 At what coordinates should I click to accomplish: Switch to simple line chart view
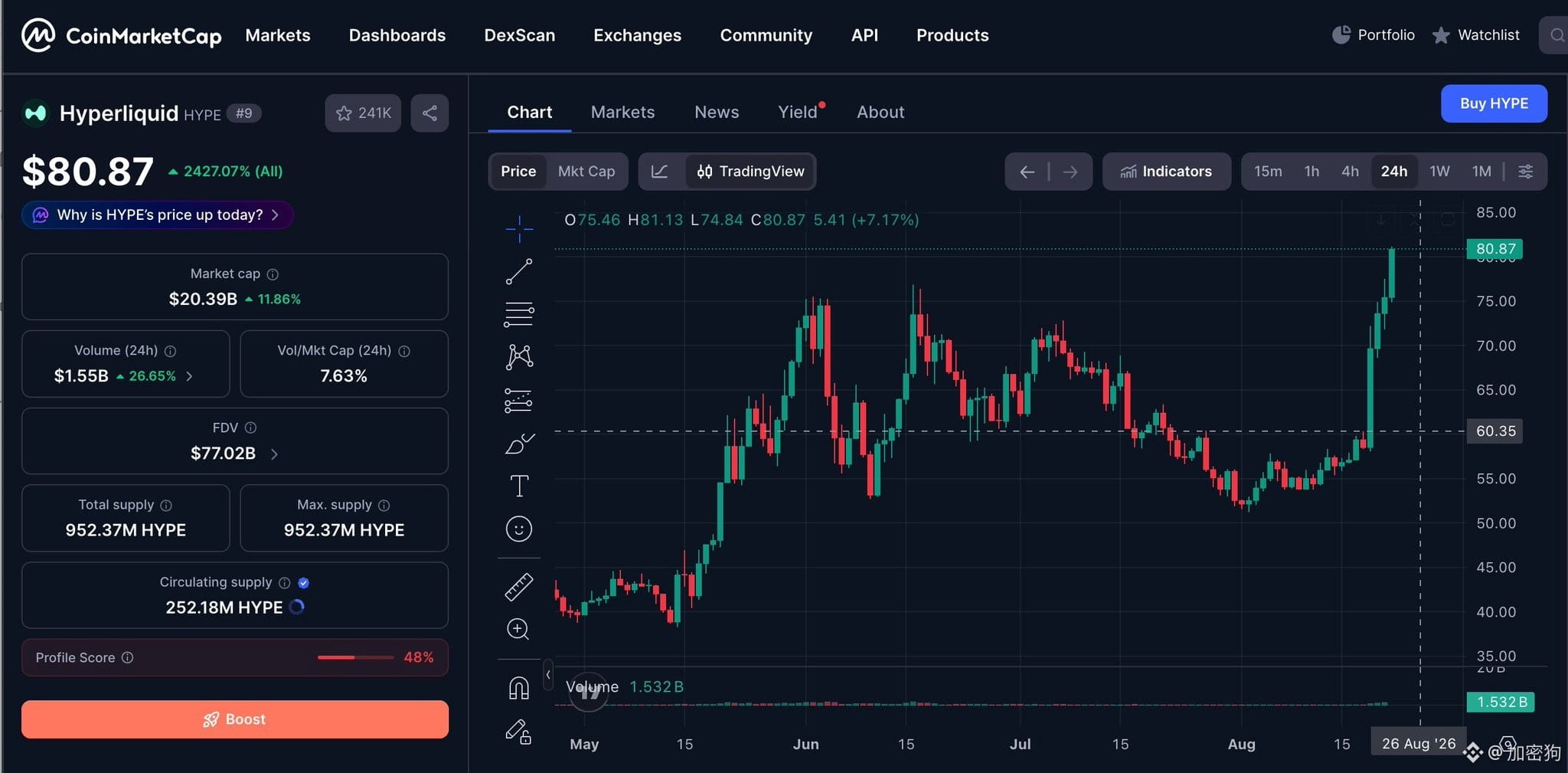660,172
